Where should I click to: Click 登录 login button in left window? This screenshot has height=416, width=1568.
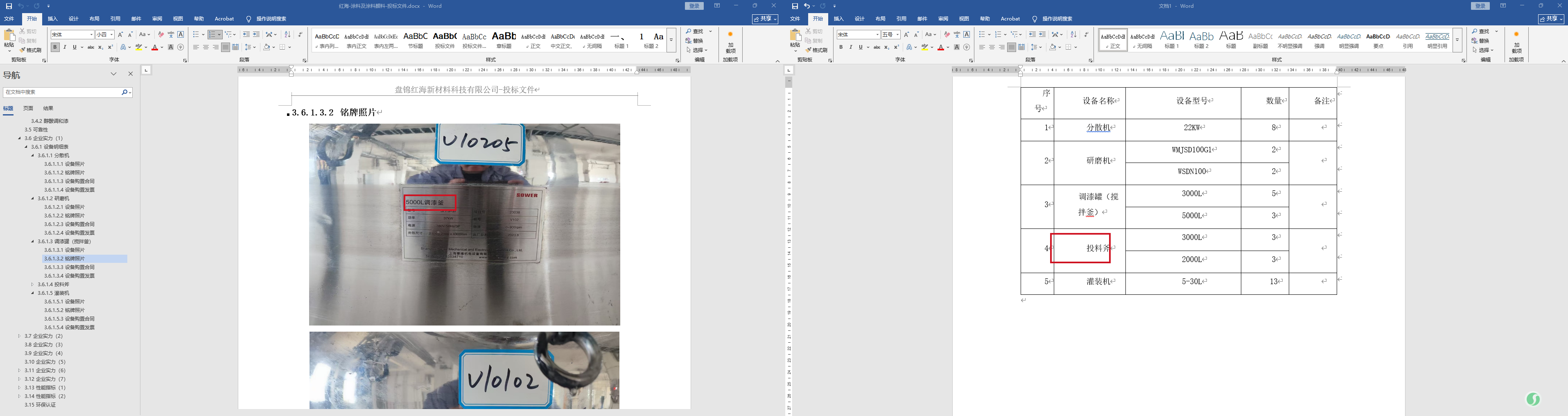tap(694, 6)
